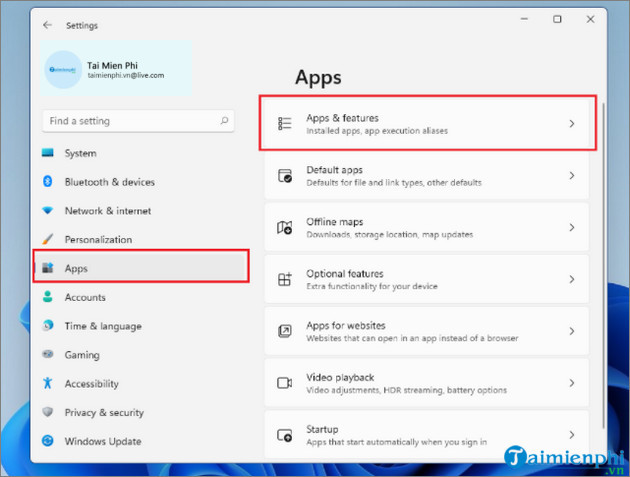This screenshot has width=630, height=477.
Task: Click the Gaming controller icon
Action: 47,354
